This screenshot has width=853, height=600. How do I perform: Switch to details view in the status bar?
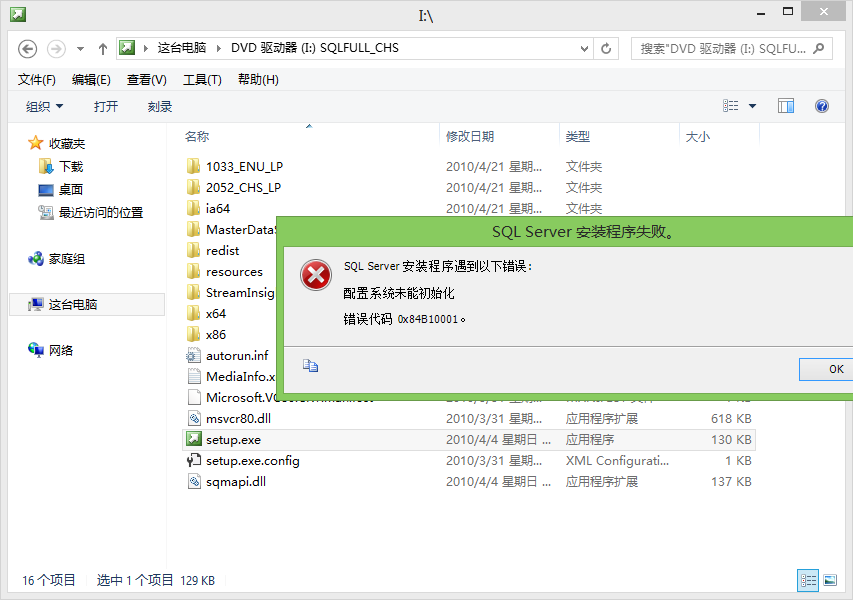point(808,580)
